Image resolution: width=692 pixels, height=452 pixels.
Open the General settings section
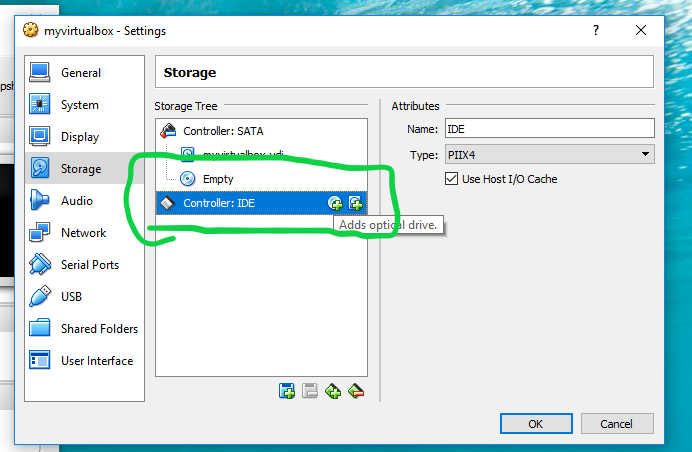coord(80,73)
